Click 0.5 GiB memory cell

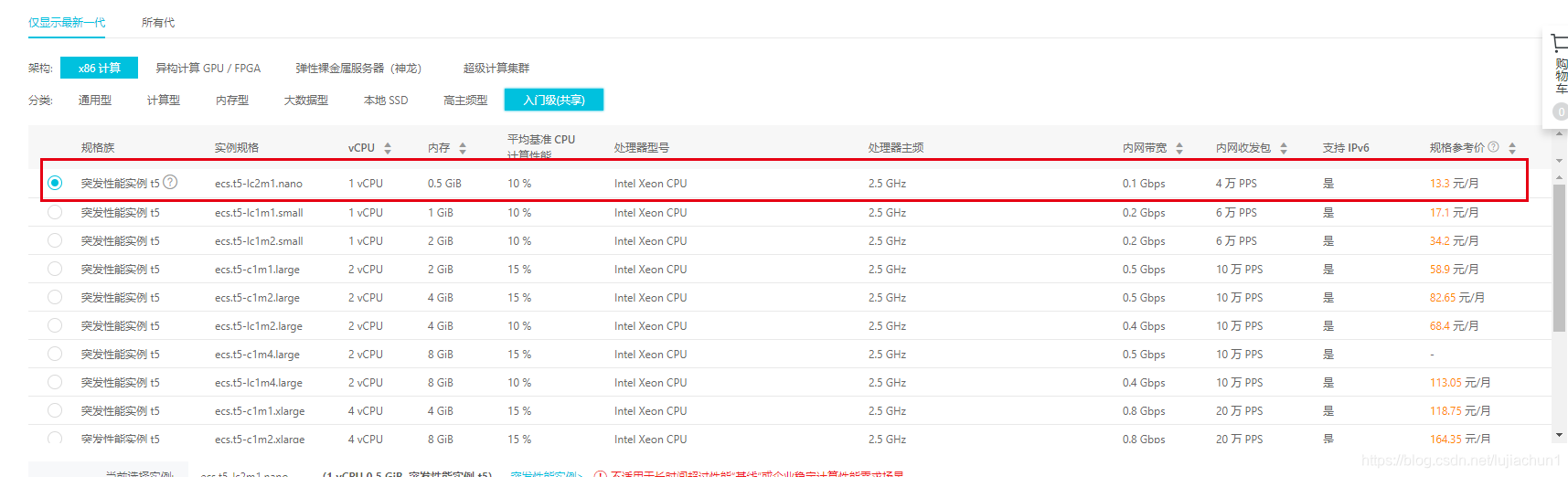point(444,184)
